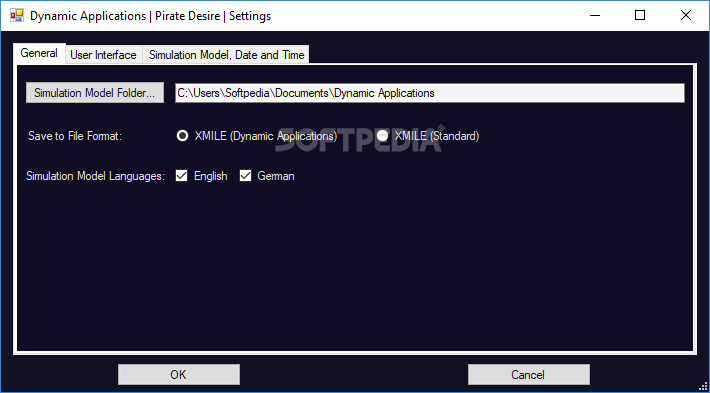Minimize the Settings window
The height and width of the screenshot is (393, 710).
[x=595, y=16]
